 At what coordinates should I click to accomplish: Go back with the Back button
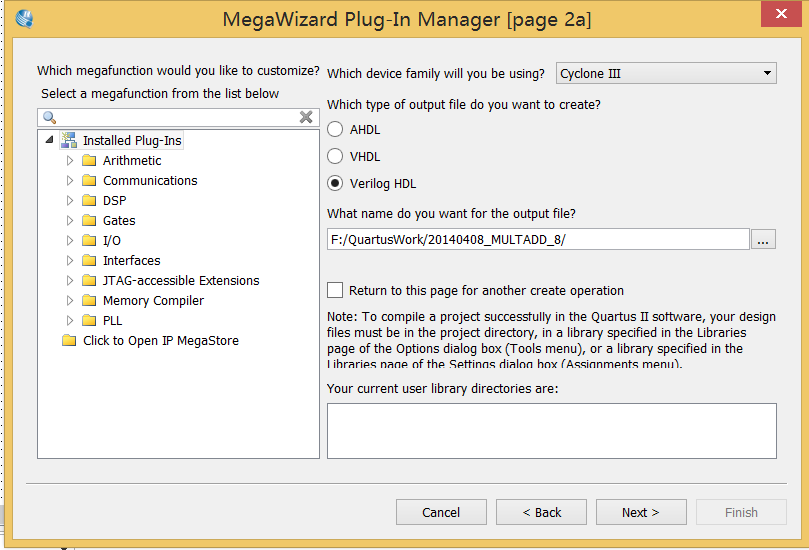click(541, 512)
